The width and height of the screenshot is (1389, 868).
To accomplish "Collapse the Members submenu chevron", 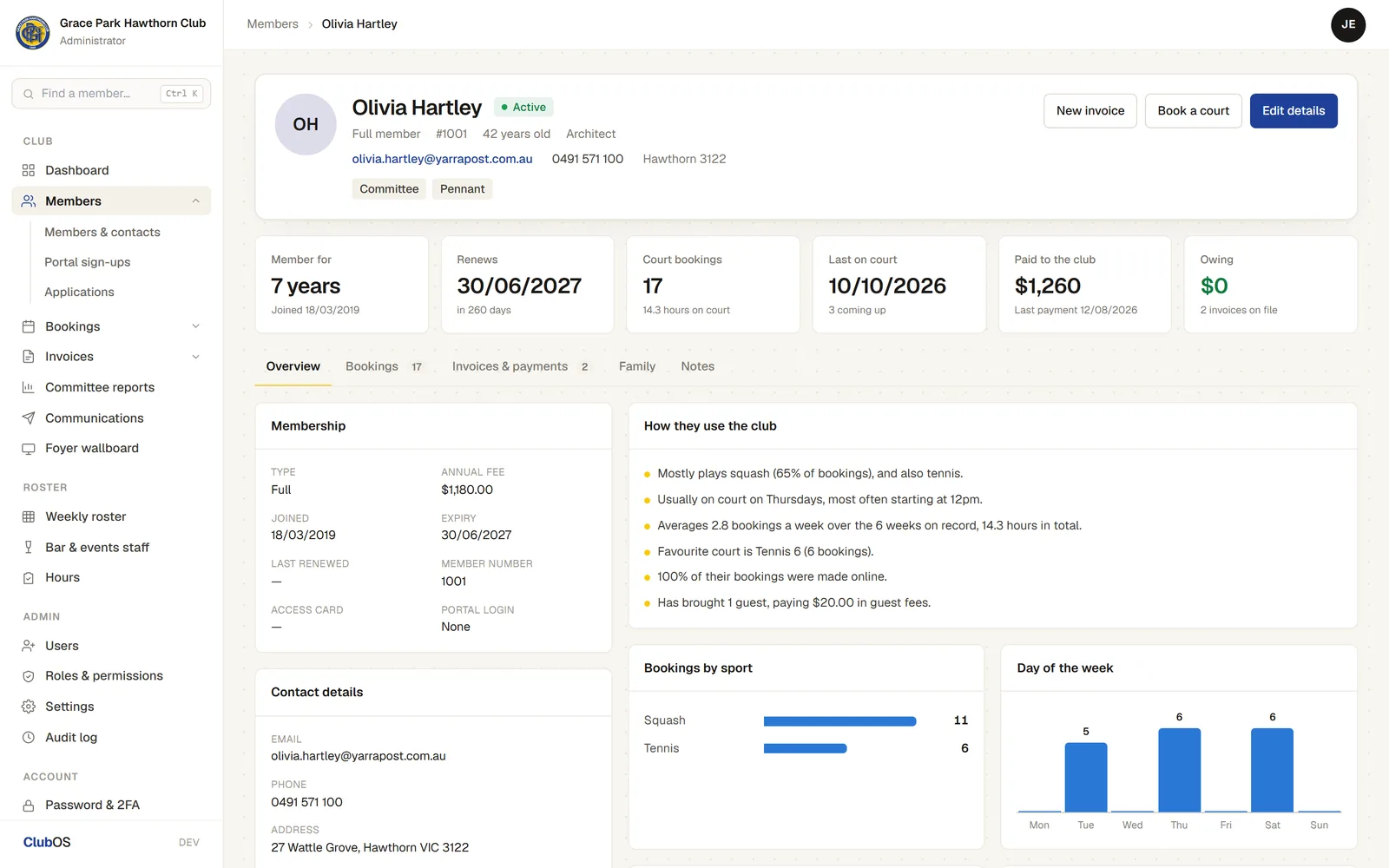I will (195, 201).
